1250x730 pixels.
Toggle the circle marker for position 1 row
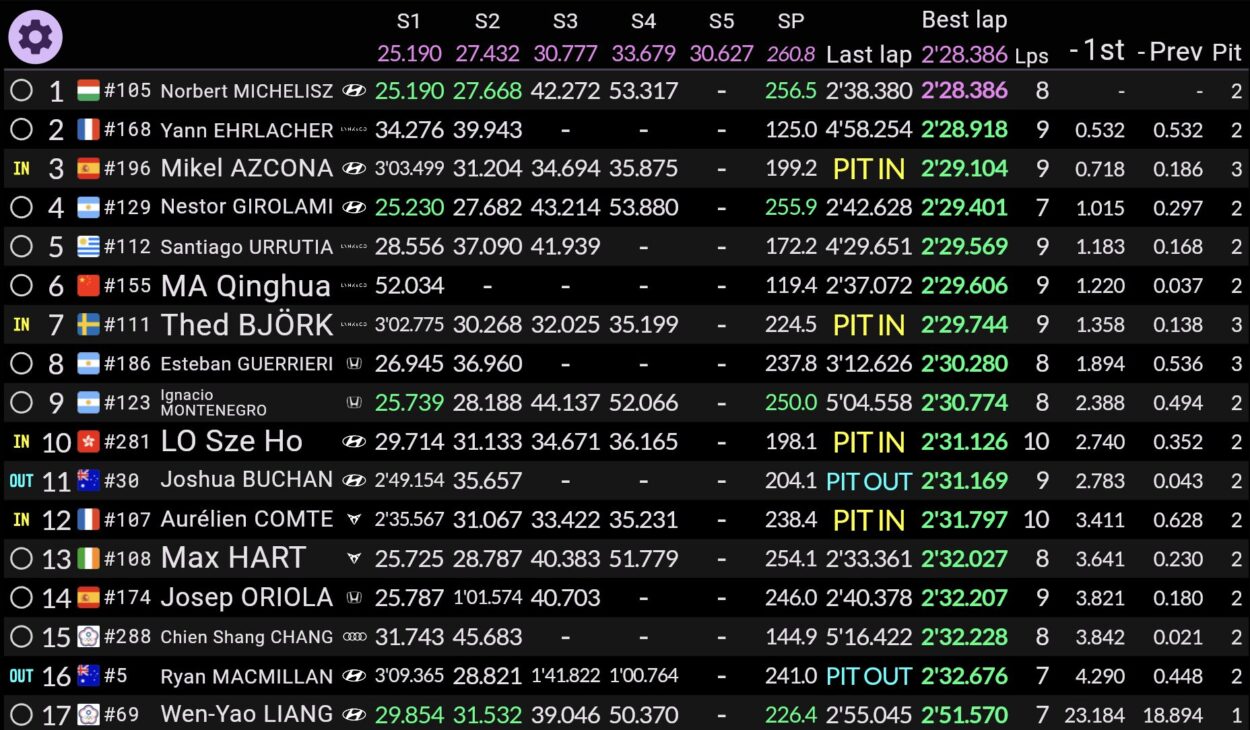coord(21,91)
